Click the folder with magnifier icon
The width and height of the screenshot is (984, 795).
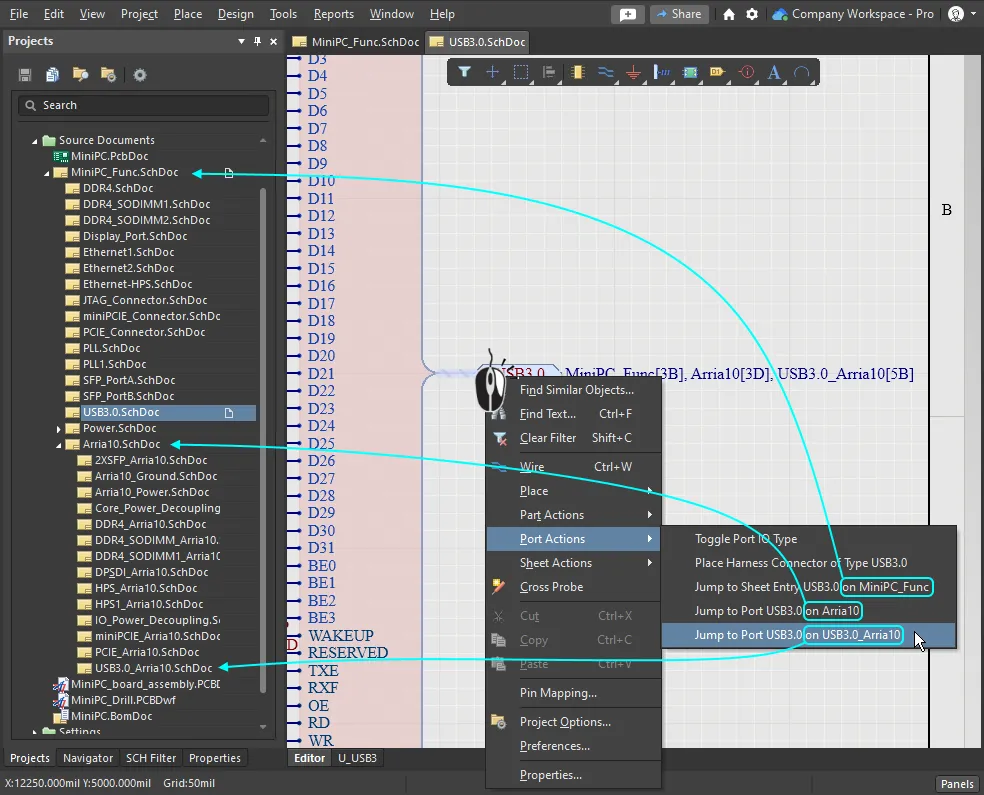pos(80,75)
